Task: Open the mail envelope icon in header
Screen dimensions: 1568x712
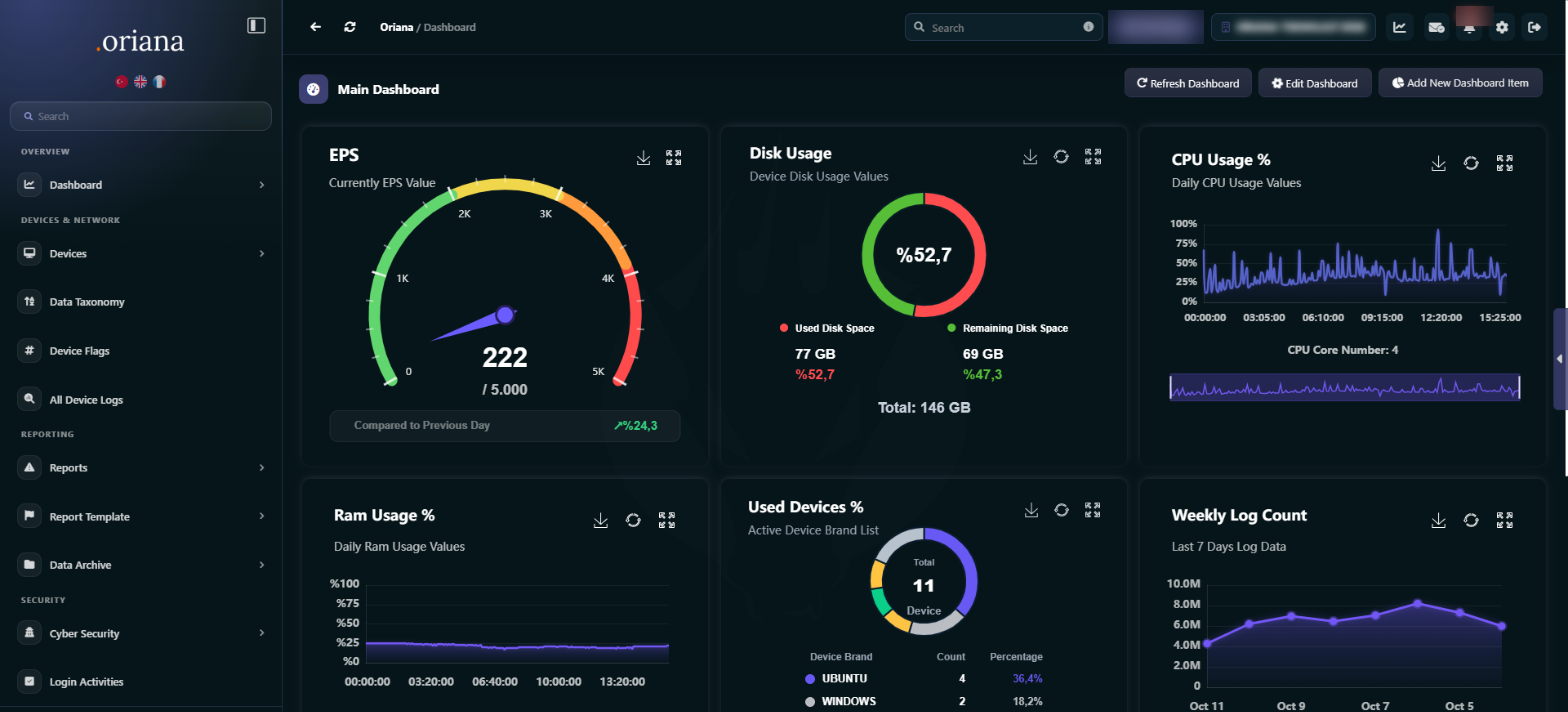Action: 1435,27
